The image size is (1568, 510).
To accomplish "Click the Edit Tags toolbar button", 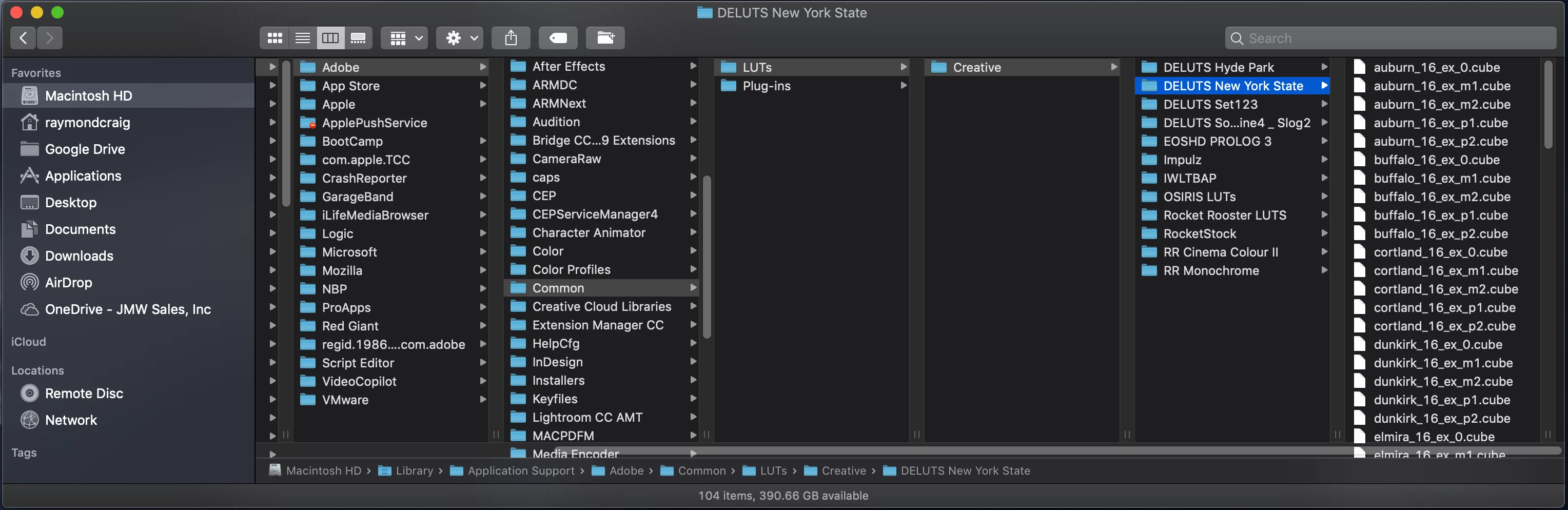I will [558, 38].
